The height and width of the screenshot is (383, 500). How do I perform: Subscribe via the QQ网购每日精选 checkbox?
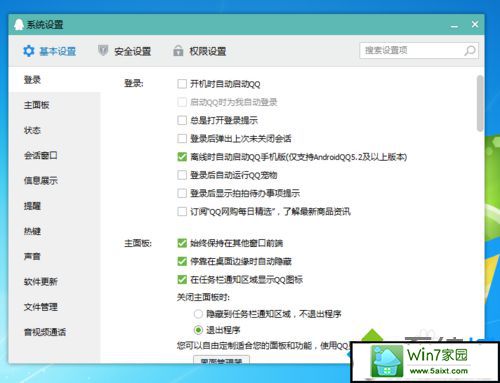tap(182, 211)
